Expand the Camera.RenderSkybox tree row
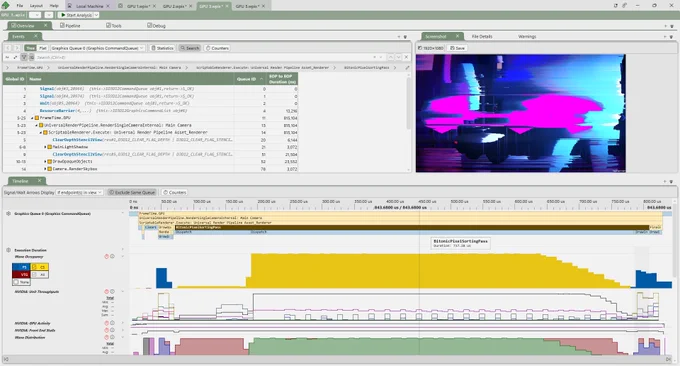 coord(45,169)
